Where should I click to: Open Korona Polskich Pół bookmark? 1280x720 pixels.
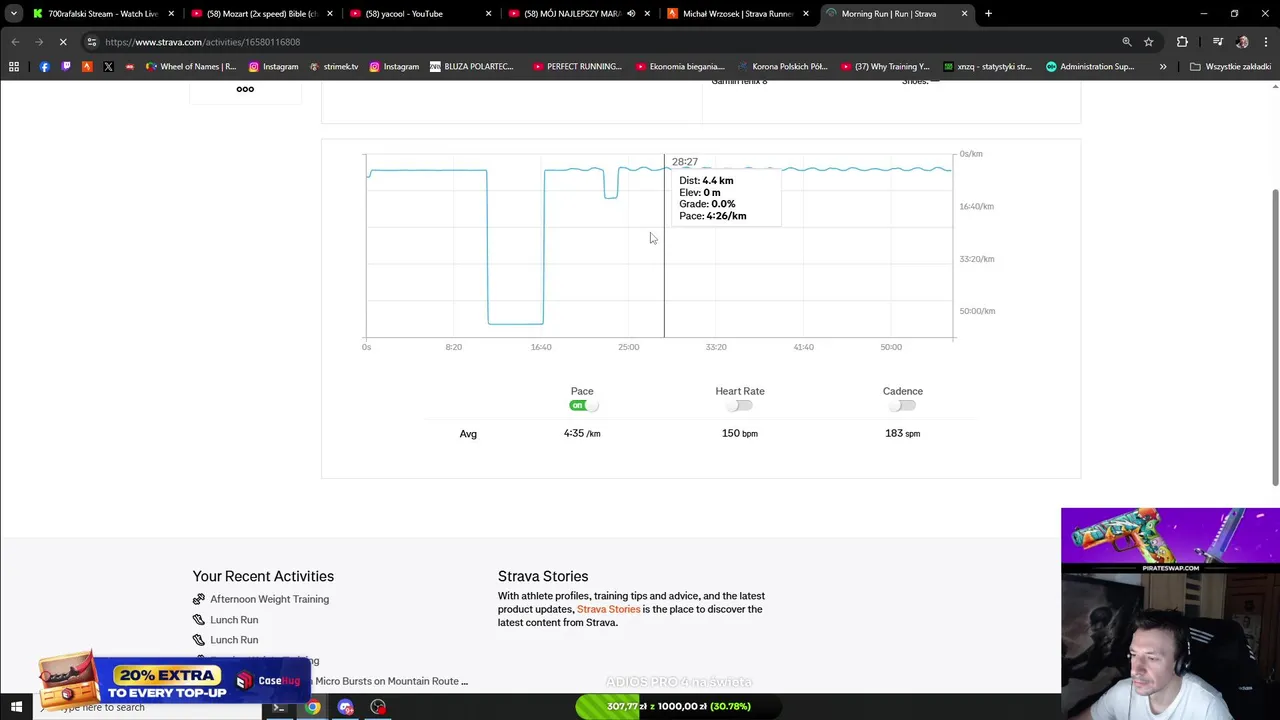pyautogui.click(x=783, y=67)
